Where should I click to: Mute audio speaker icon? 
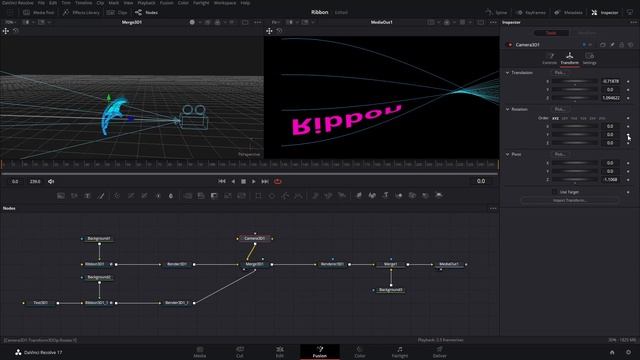pyautogui.click(x=51, y=181)
